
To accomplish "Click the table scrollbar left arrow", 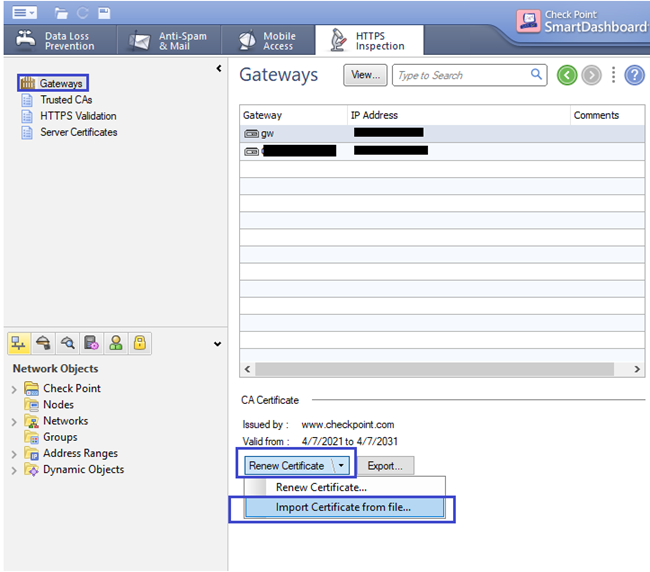I will [247, 369].
